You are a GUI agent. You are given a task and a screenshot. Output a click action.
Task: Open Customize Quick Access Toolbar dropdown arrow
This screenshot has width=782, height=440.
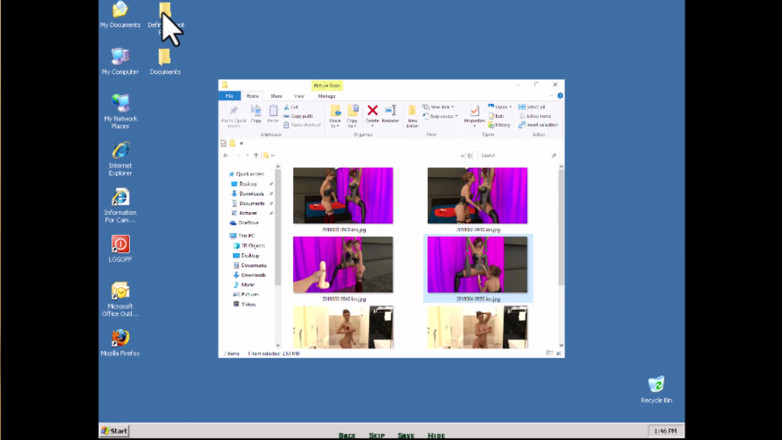(x=241, y=144)
